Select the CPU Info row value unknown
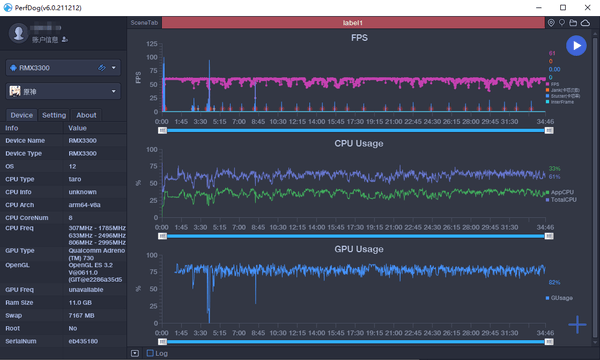The height and width of the screenshot is (360, 600). pyautogui.click(x=82, y=192)
